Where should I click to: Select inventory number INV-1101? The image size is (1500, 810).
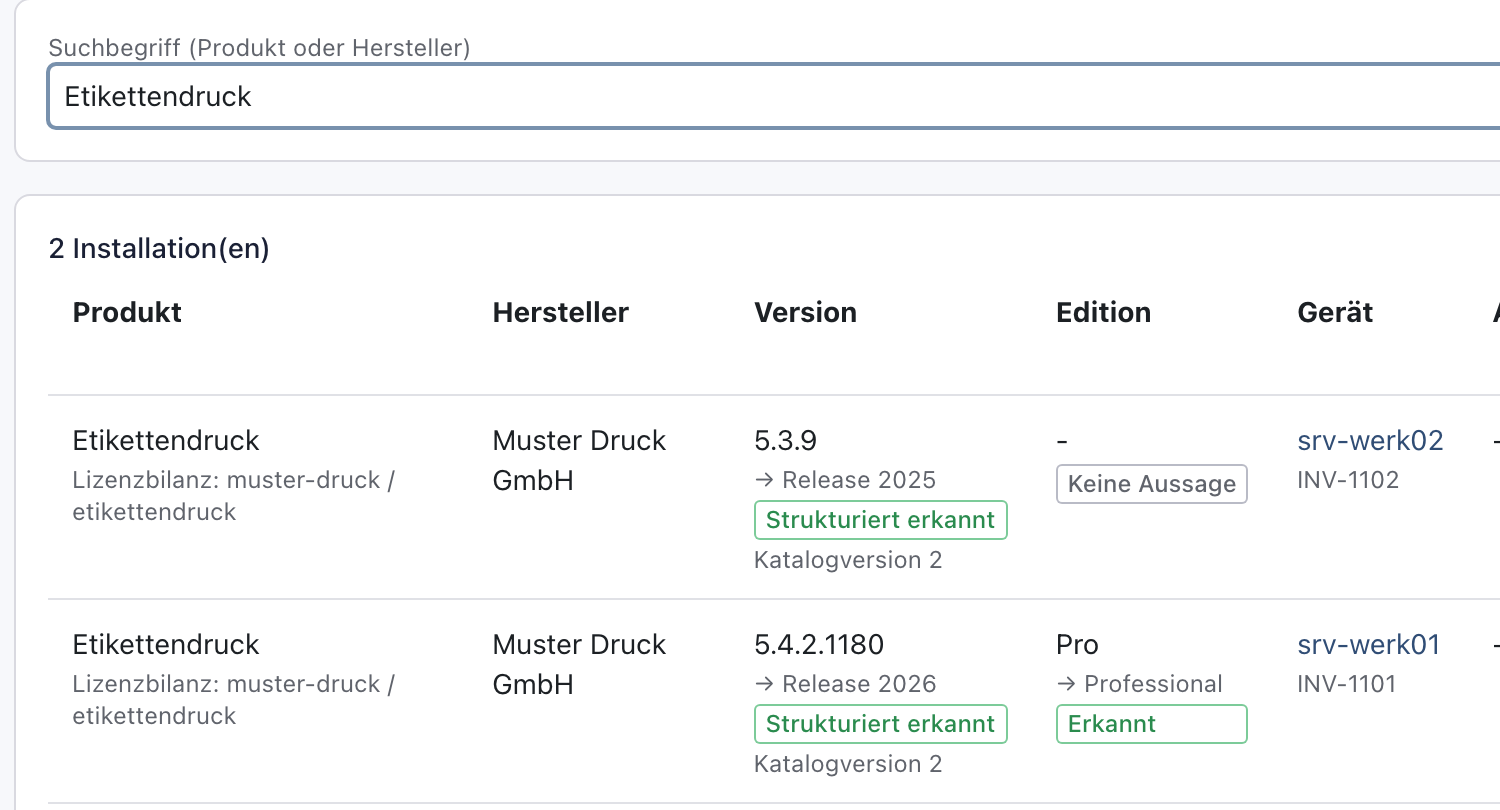click(x=1347, y=684)
